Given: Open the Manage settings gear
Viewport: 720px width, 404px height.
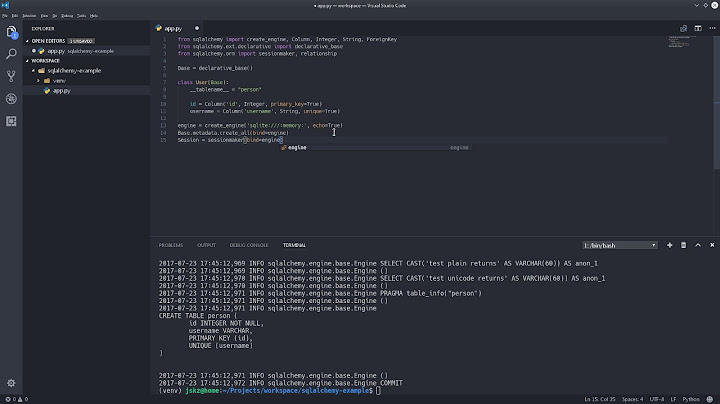Looking at the screenshot, I should 11,383.
